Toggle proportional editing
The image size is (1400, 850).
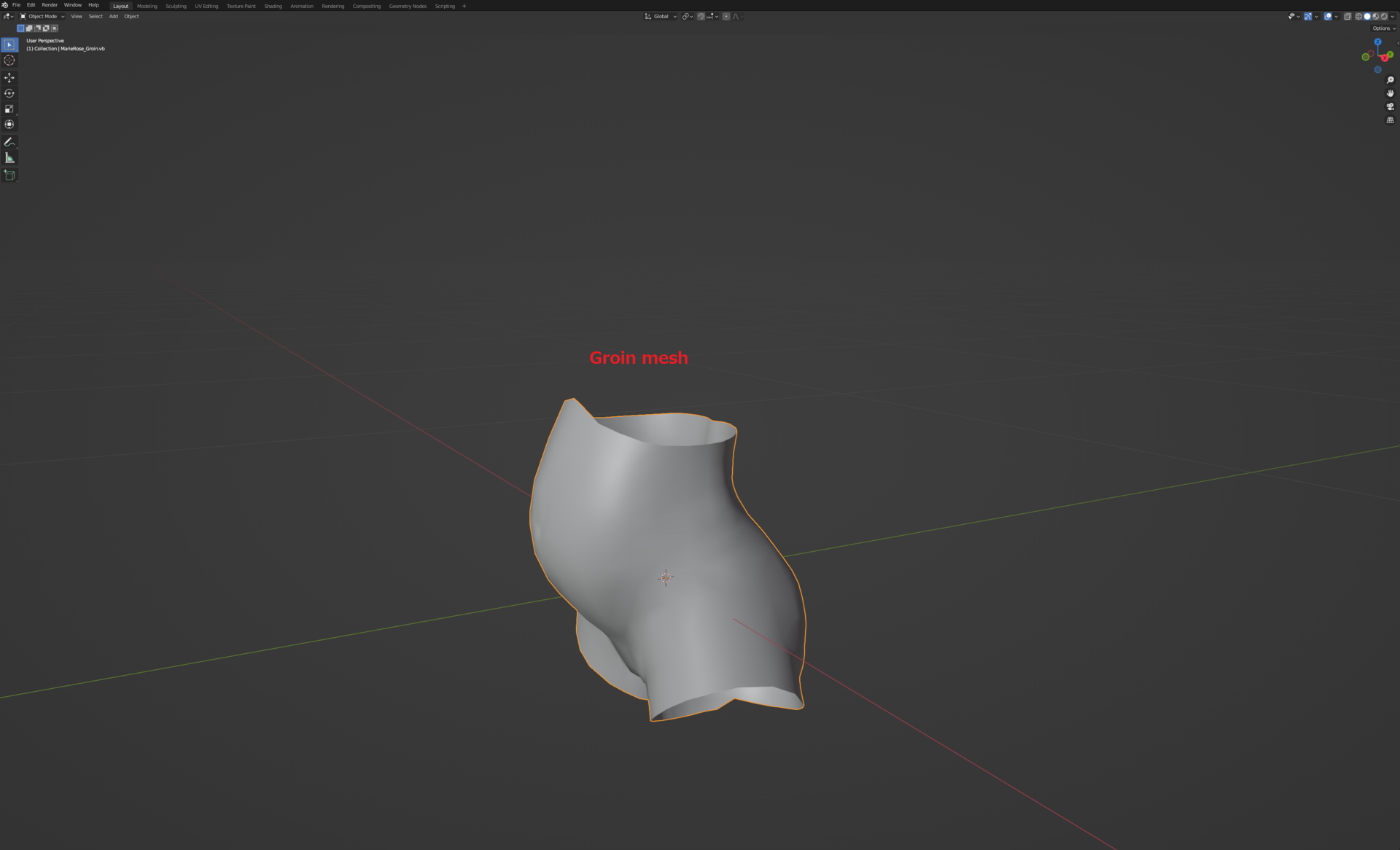726,16
